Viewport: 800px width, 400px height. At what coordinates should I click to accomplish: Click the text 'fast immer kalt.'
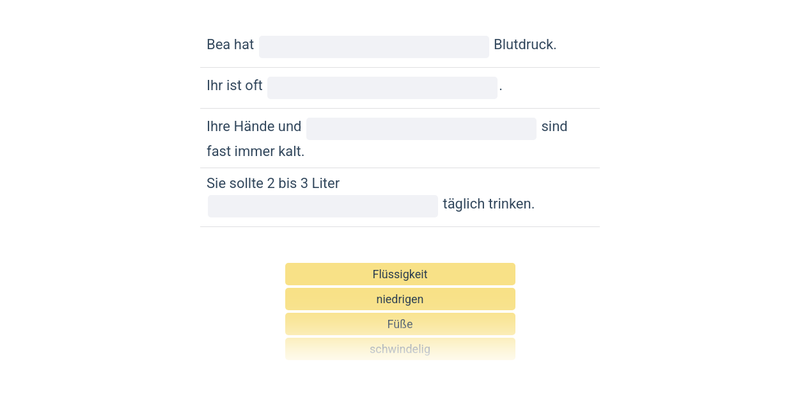(255, 152)
